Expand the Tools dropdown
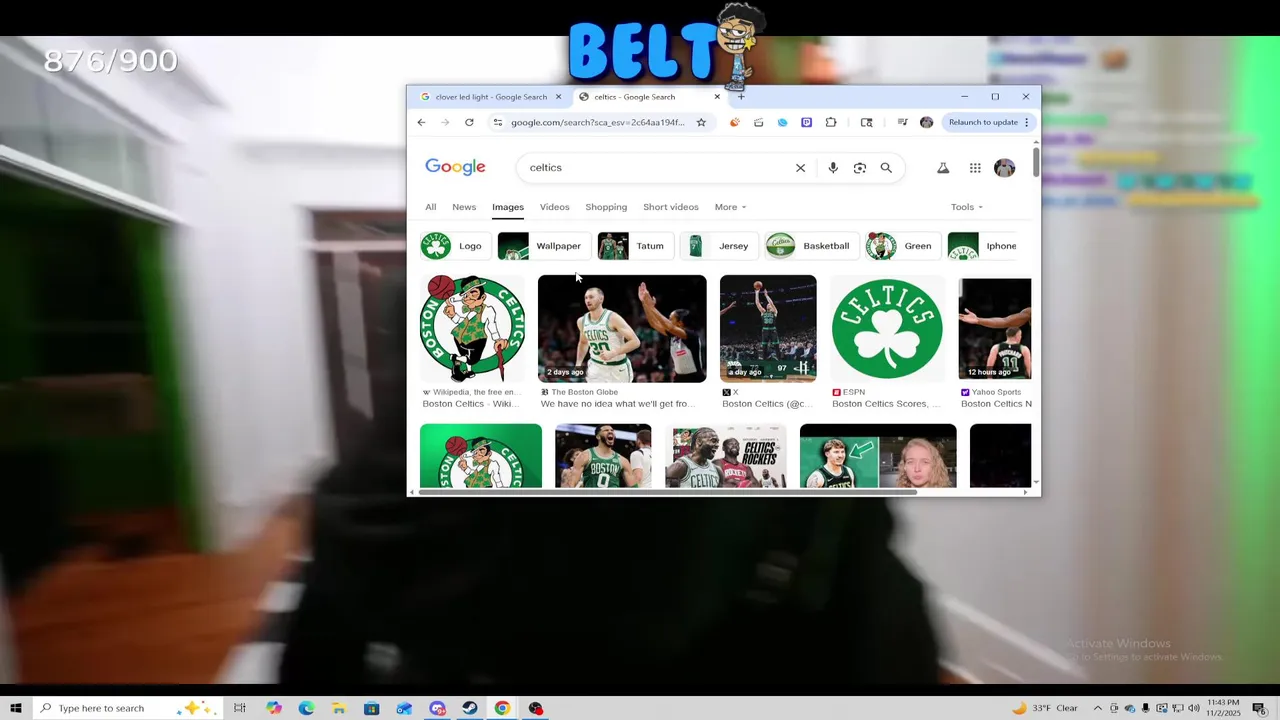The width and height of the screenshot is (1280, 720). click(966, 207)
